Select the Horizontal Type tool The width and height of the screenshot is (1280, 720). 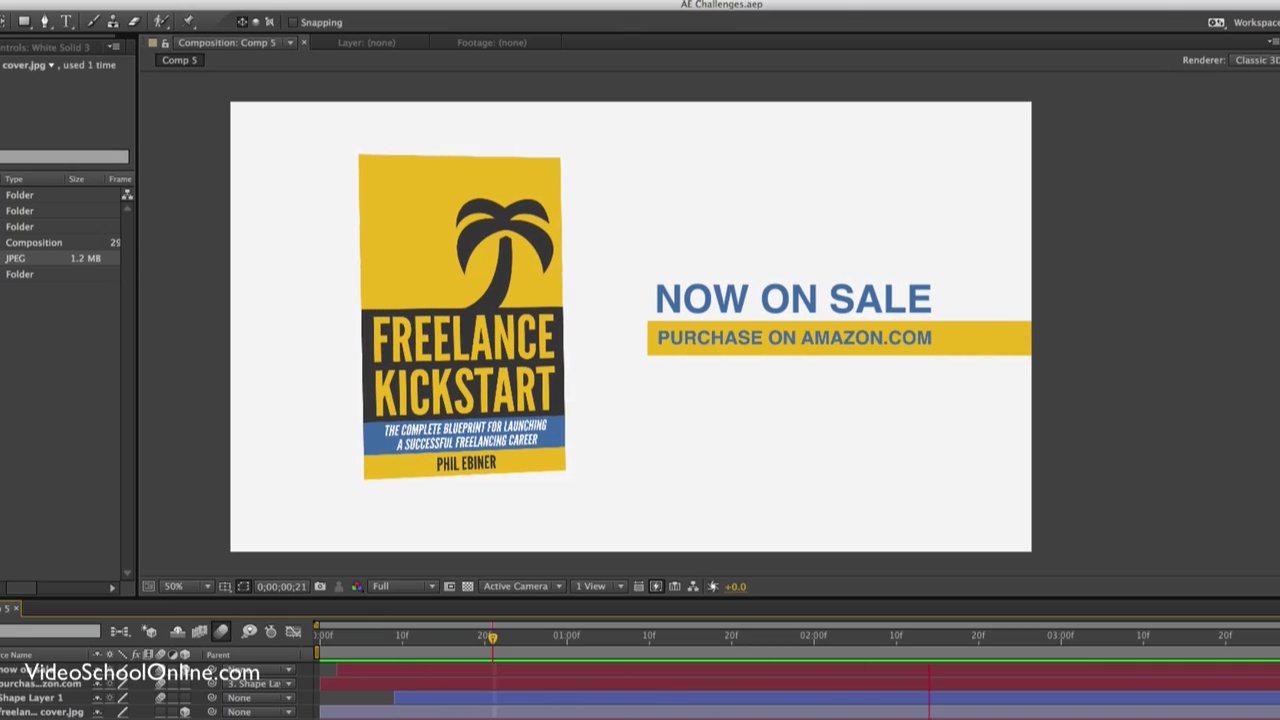(x=66, y=21)
